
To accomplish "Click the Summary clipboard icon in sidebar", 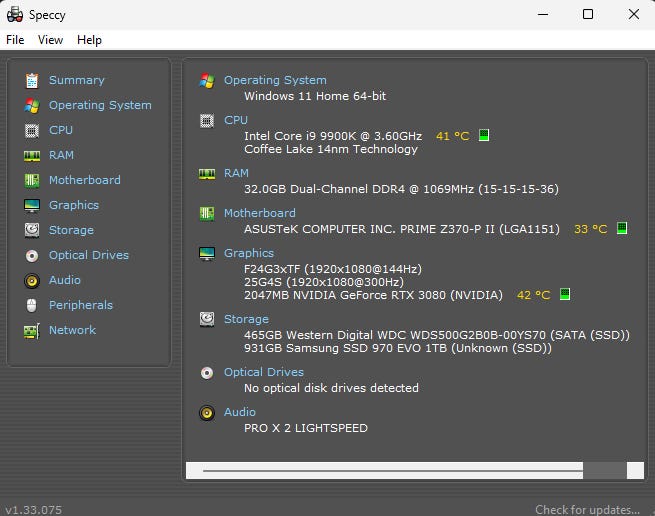I will pos(32,81).
